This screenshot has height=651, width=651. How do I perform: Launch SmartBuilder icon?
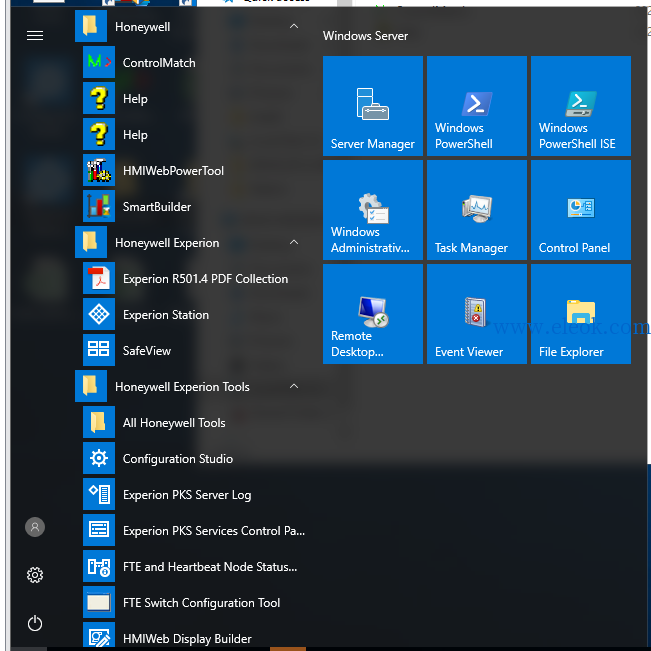(x=99, y=206)
